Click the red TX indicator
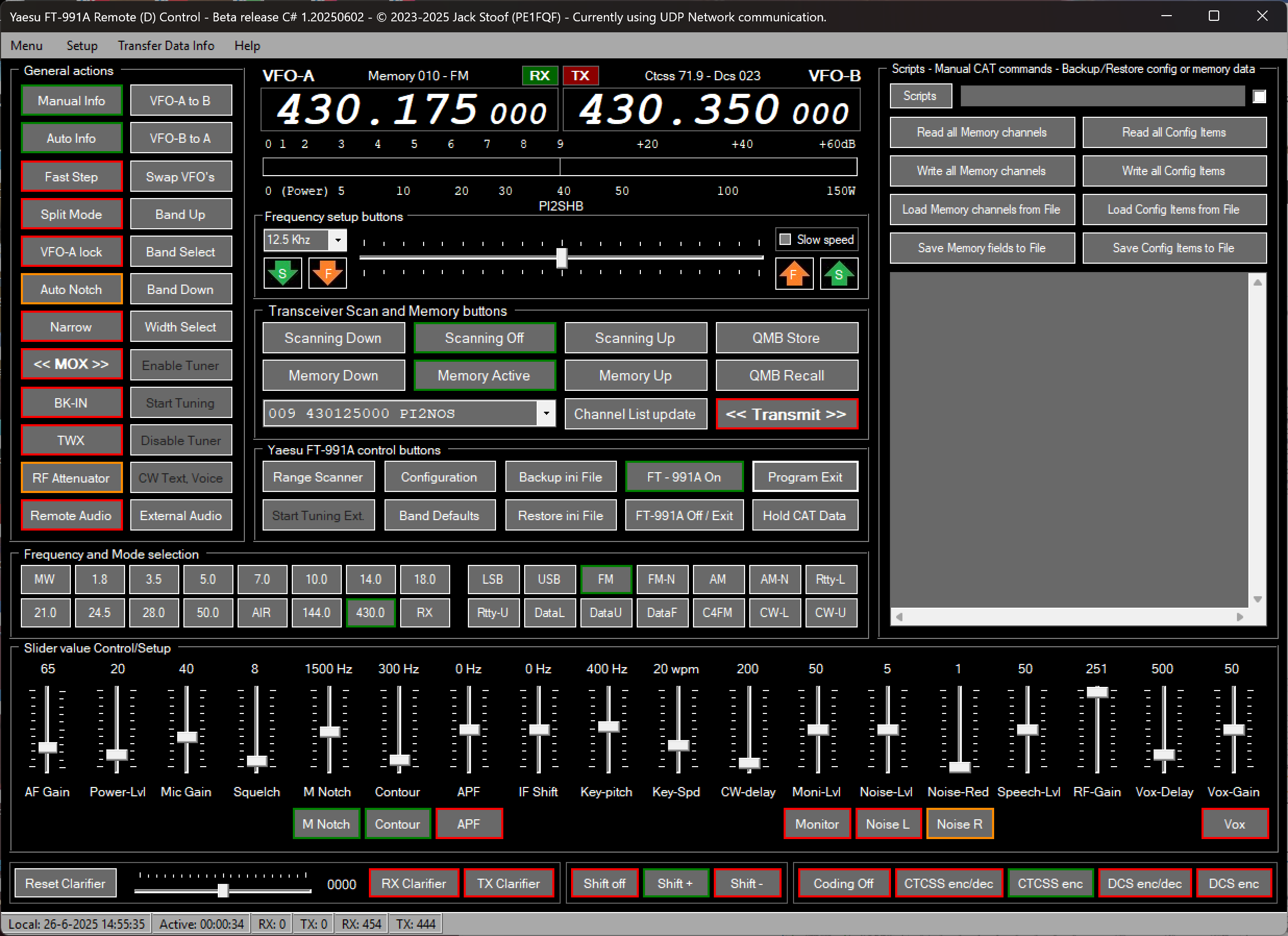Screen dimensions: 1288x936 coord(580,76)
